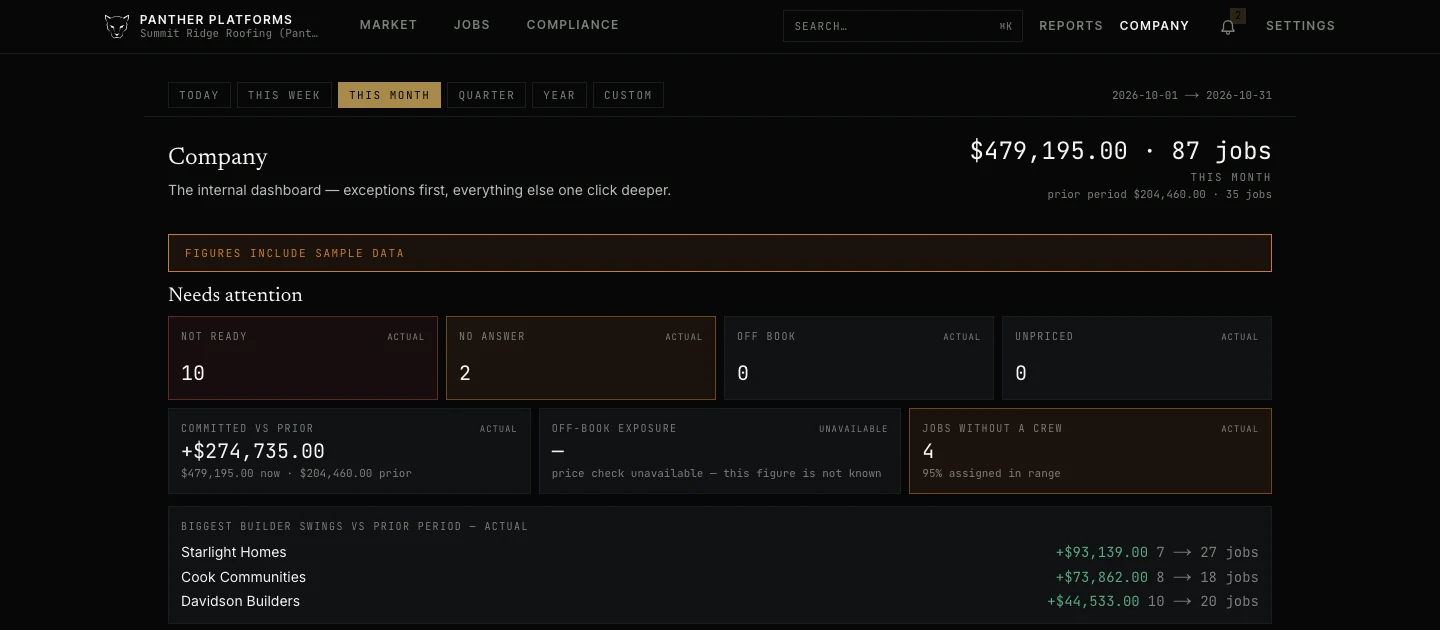Viewport: 1440px width, 630px height.
Task: Click the 95% assigned in range text
Action: pos(991,473)
